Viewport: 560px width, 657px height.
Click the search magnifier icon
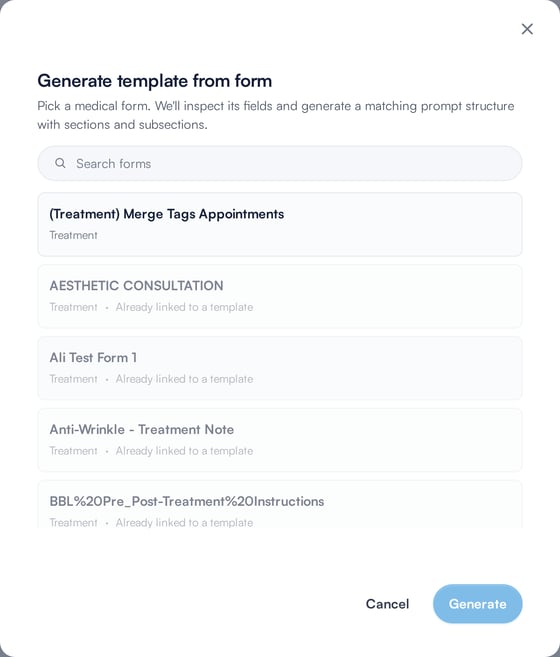60,163
